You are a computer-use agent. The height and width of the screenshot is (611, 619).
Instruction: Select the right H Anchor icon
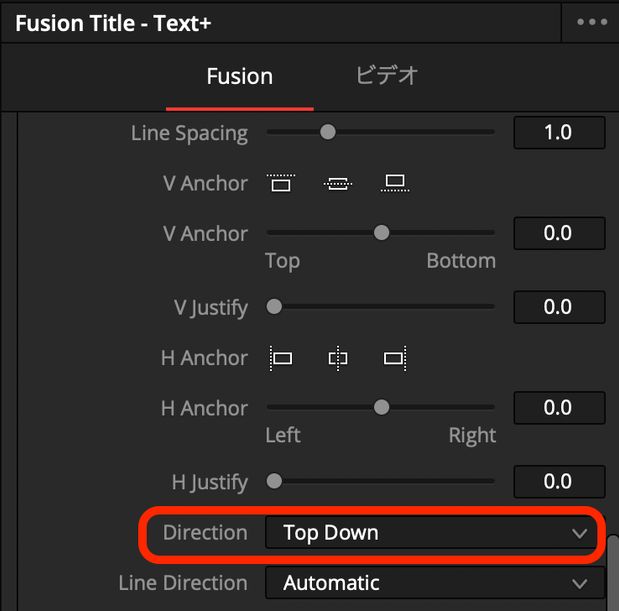coord(395,358)
